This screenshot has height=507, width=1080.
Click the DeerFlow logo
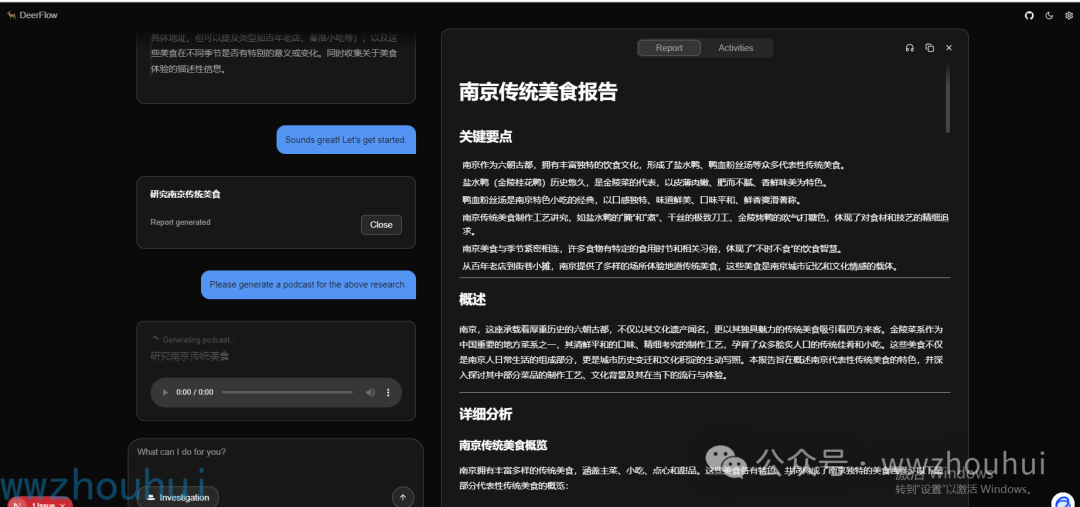(x=32, y=15)
